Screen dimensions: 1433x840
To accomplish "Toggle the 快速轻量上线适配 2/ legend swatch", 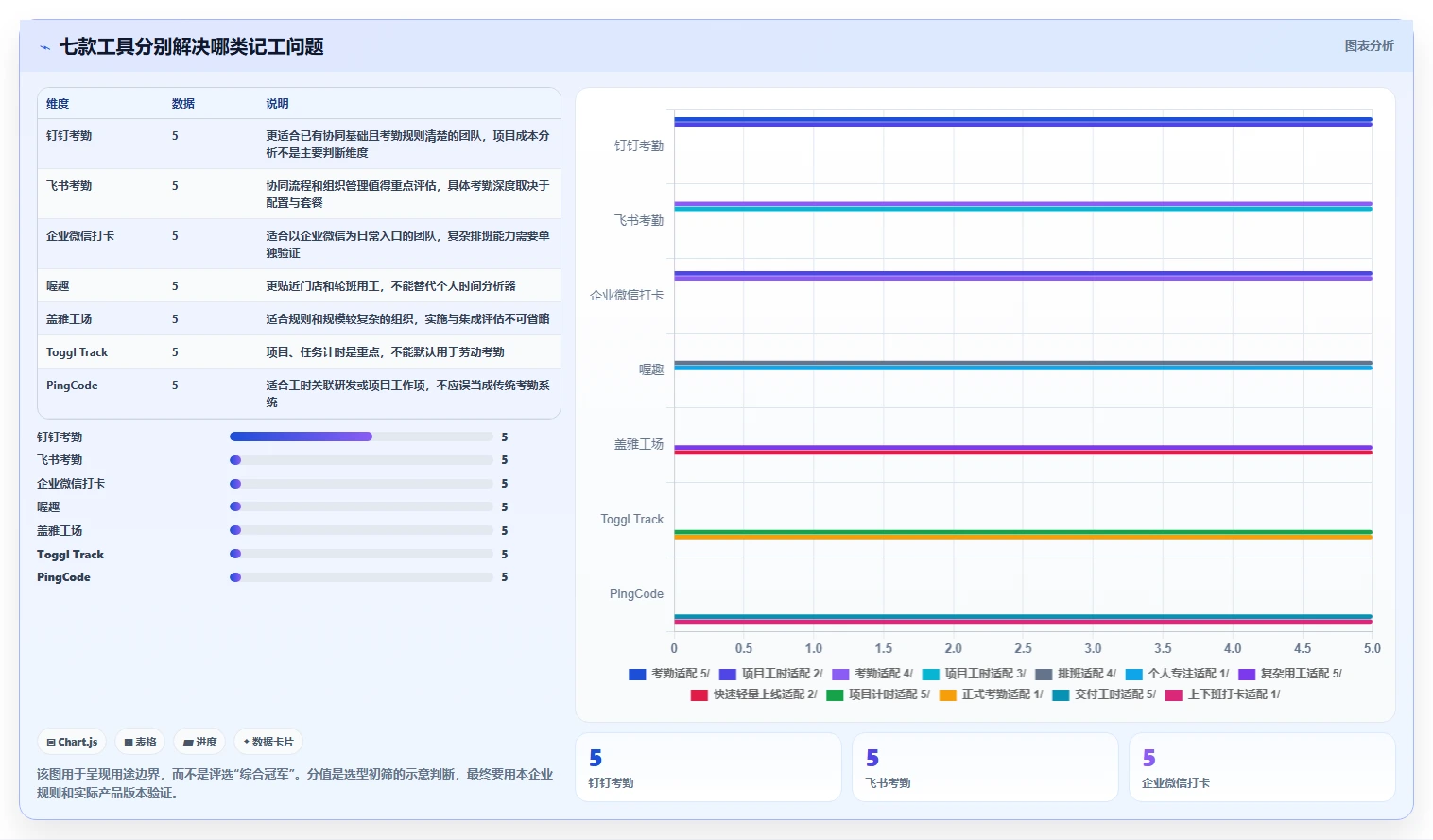I will tap(699, 695).
